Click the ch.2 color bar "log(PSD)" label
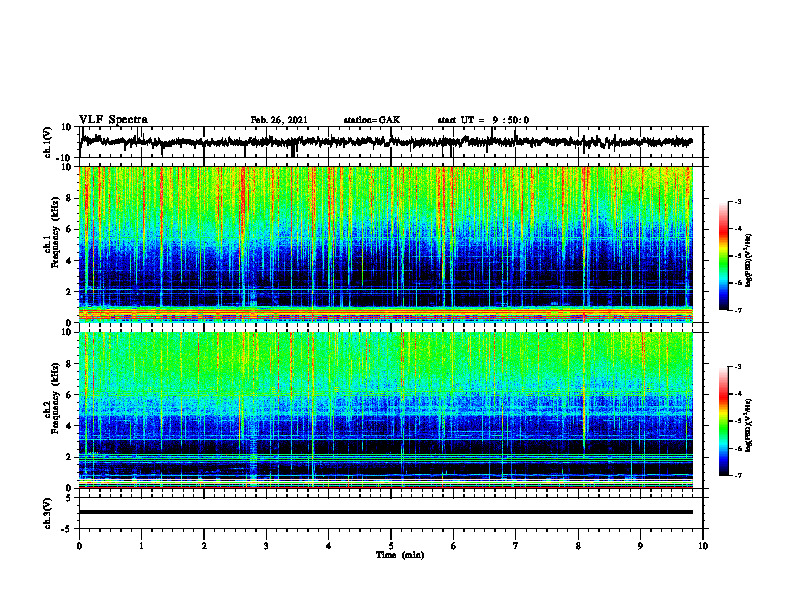The image size is (792, 612). pyautogui.click(x=749, y=425)
